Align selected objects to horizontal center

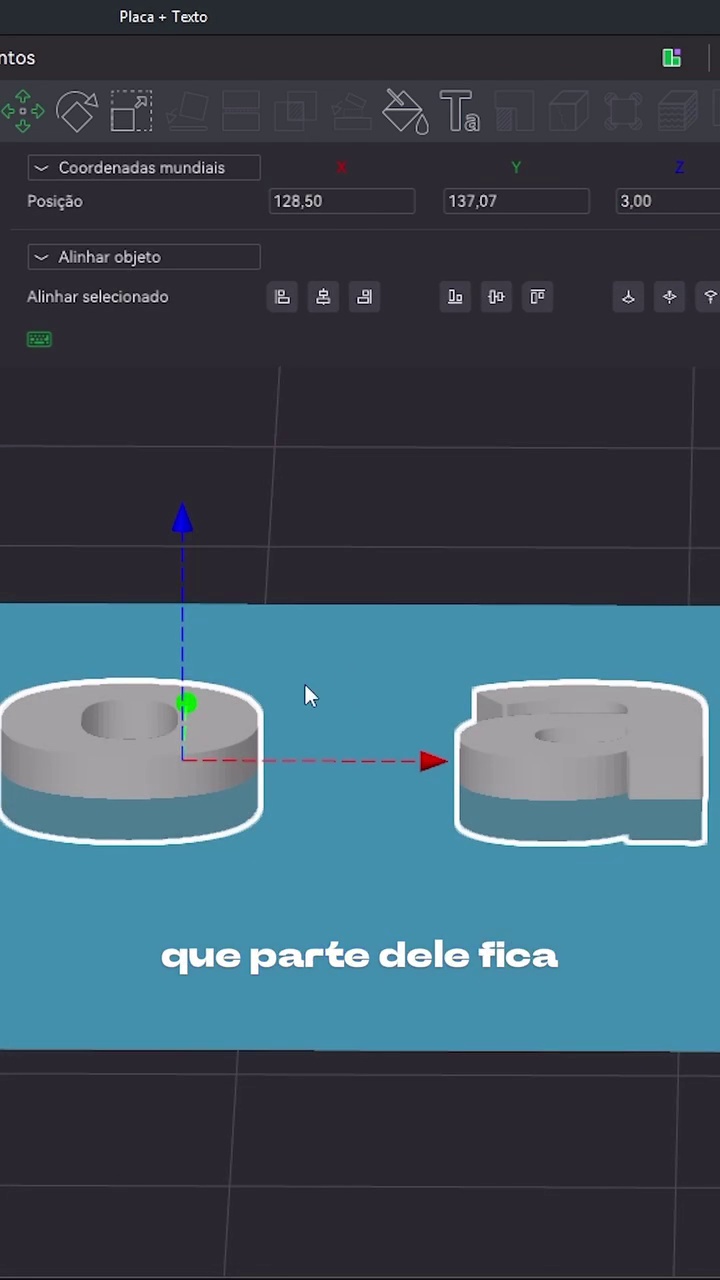323,297
